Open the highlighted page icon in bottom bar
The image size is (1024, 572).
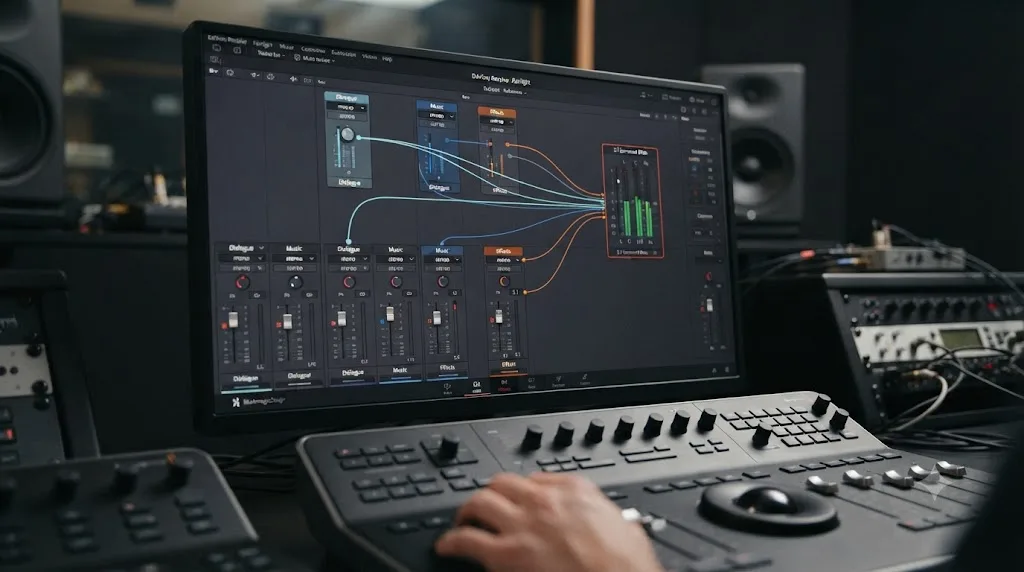[x=476, y=387]
